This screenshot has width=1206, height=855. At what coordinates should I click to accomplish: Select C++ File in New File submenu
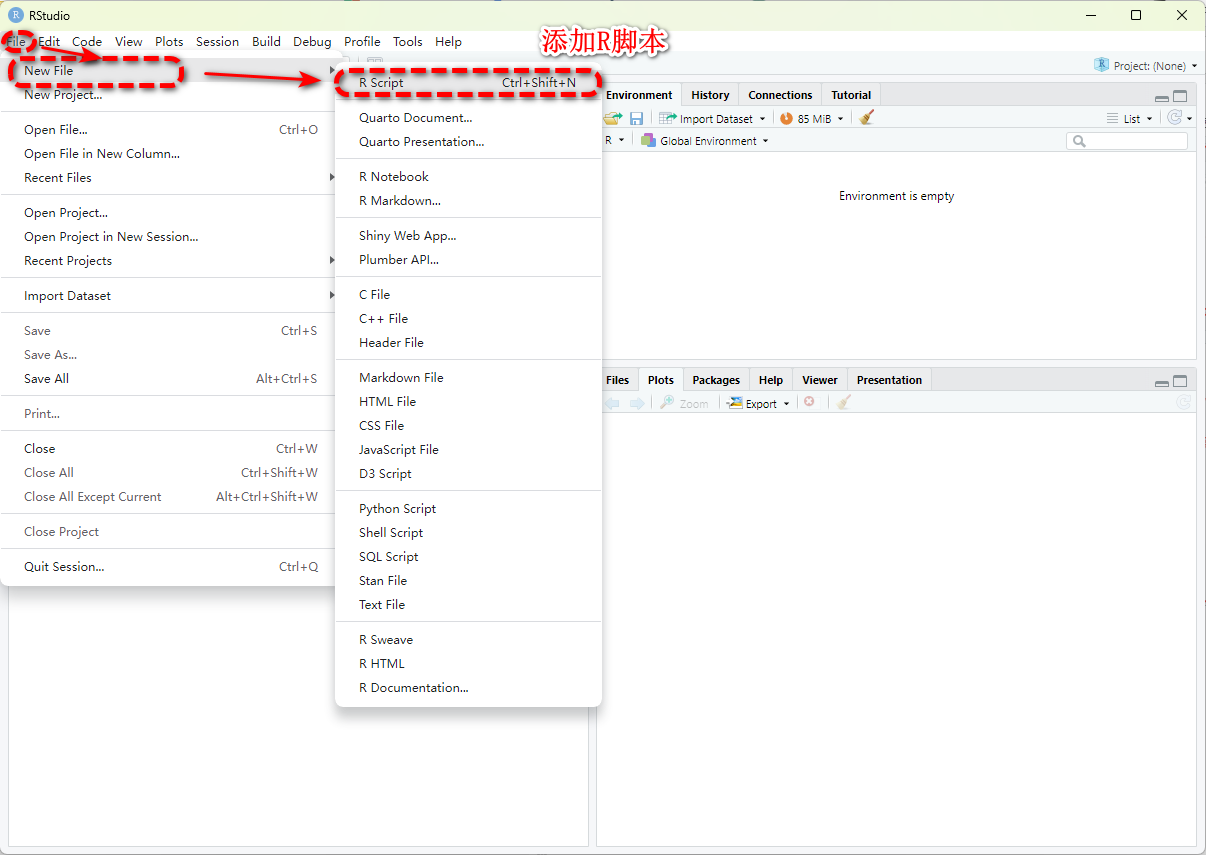click(468, 319)
